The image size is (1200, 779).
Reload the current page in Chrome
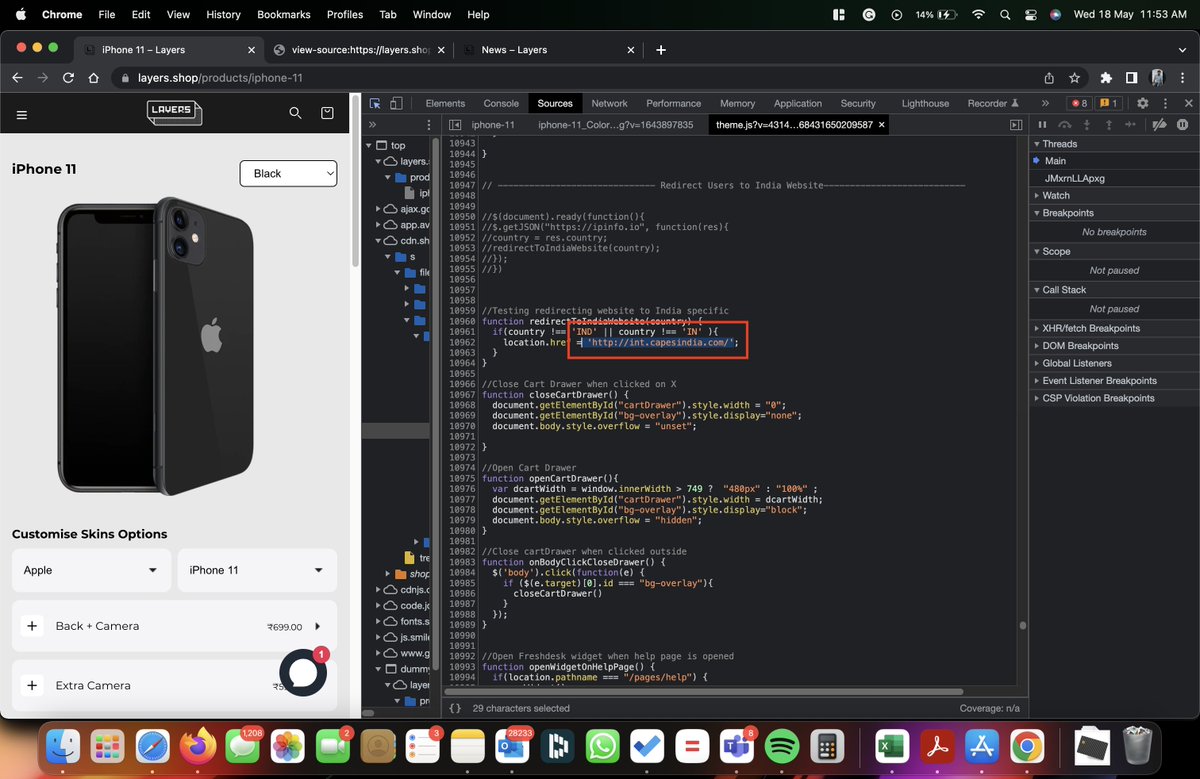click(68, 77)
